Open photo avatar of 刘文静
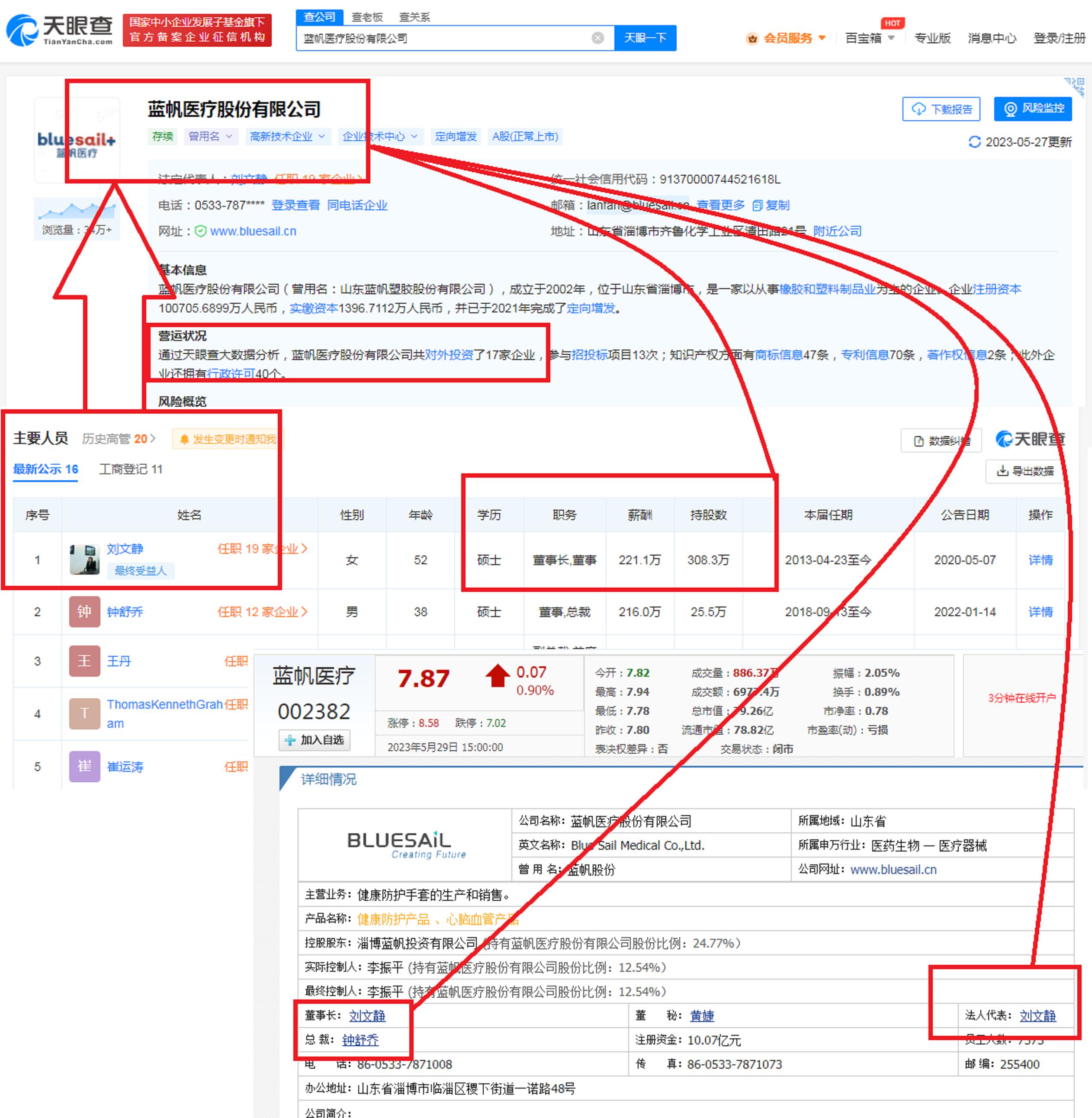The image size is (1092, 1118). pyautogui.click(x=84, y=559)
